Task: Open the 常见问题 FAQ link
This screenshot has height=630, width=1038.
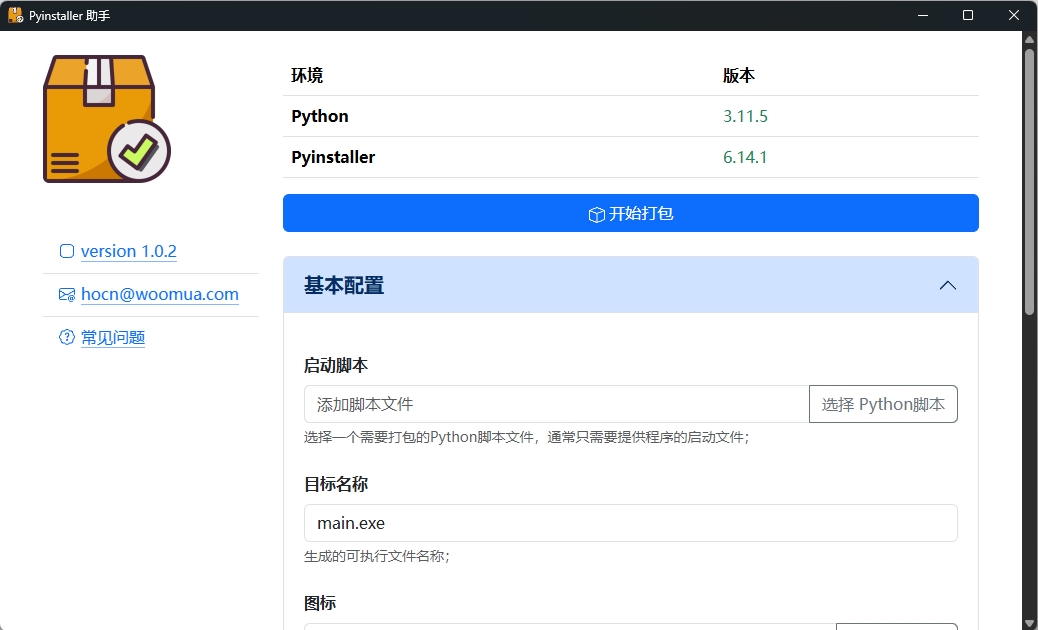Action: point(113,338)
